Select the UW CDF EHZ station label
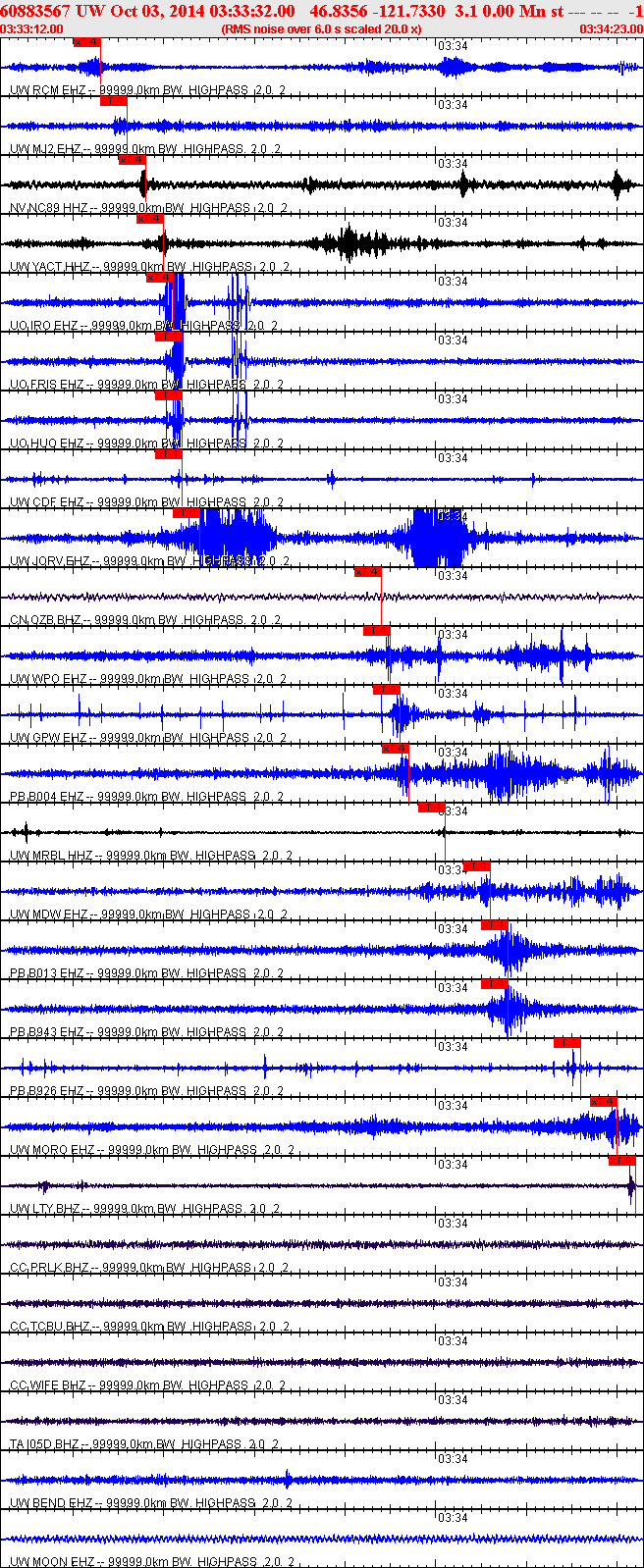The height and width of the screenshot is (1568, 644). coord(147,502)
